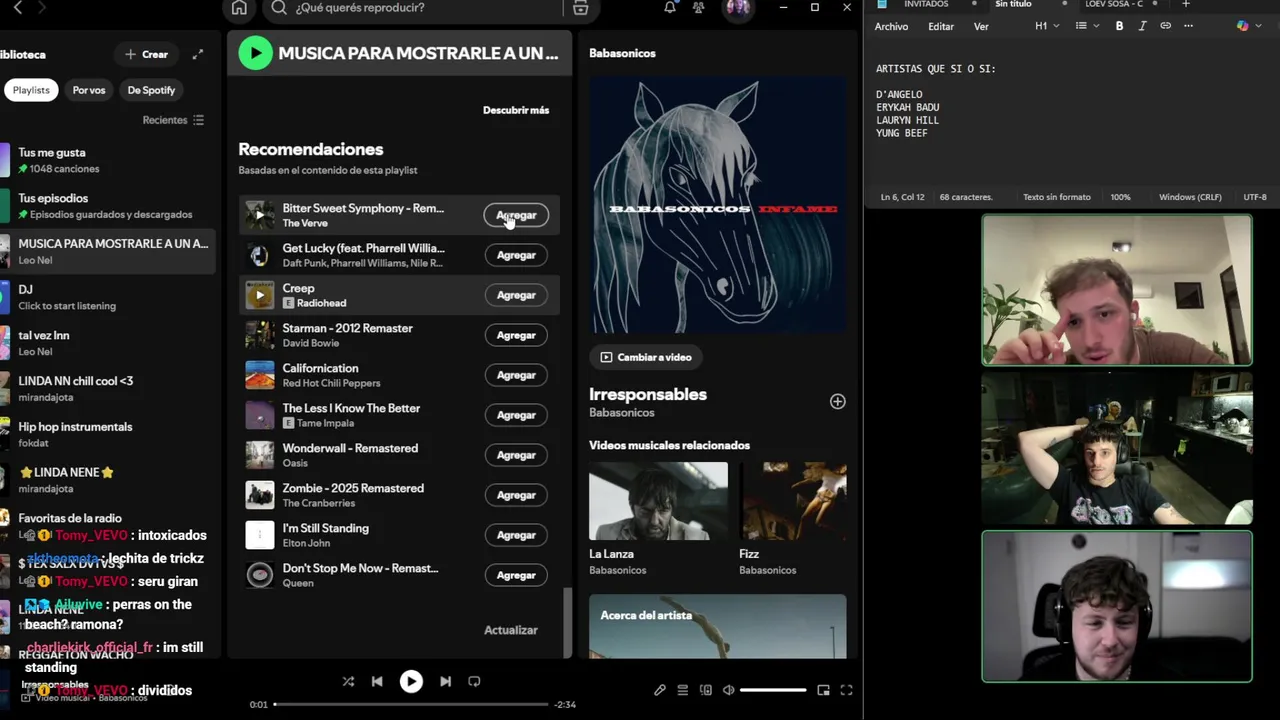Click the Crear button in the library

coord(146,54)
